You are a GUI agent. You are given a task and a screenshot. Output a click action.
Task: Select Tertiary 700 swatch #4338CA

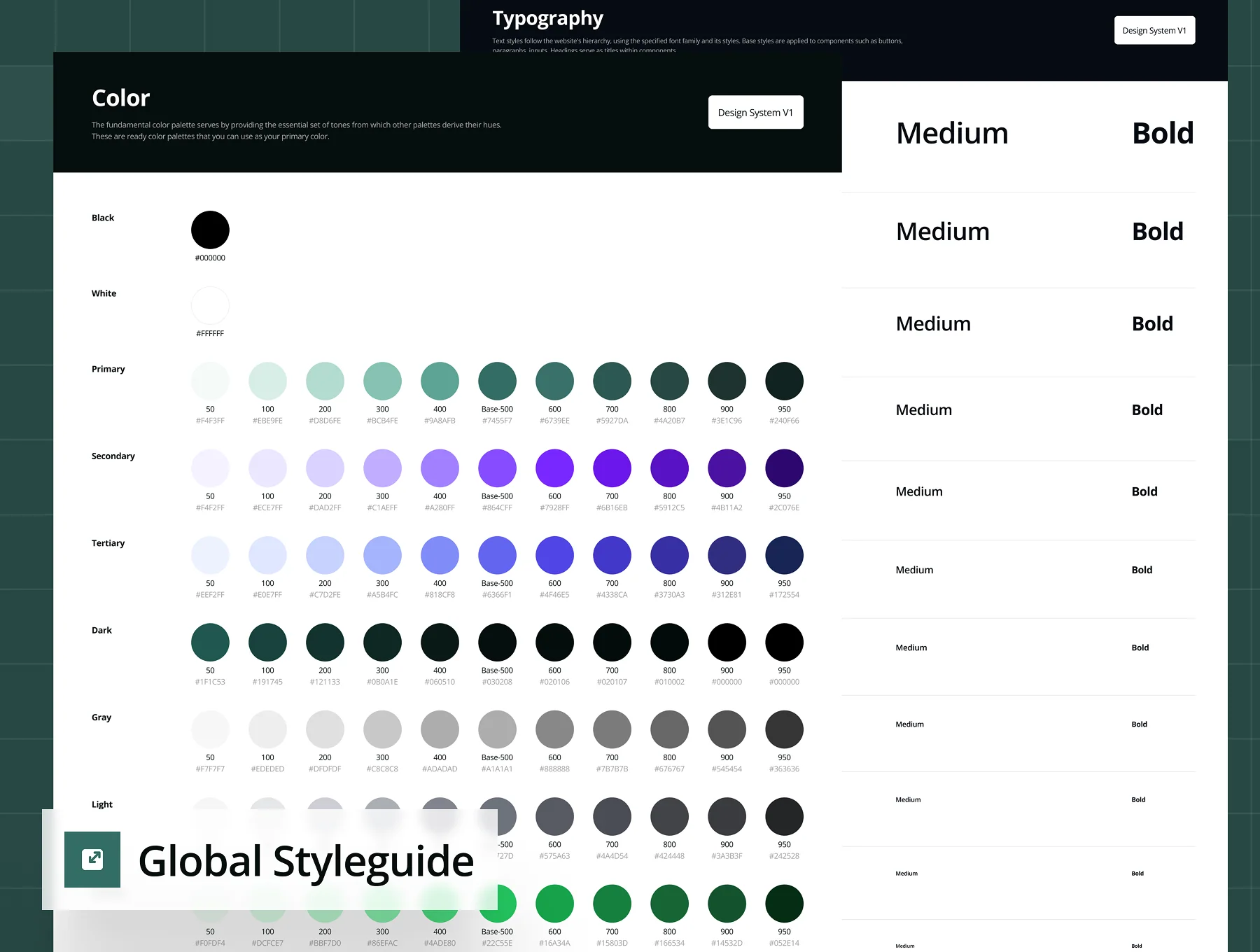(612, 555)
